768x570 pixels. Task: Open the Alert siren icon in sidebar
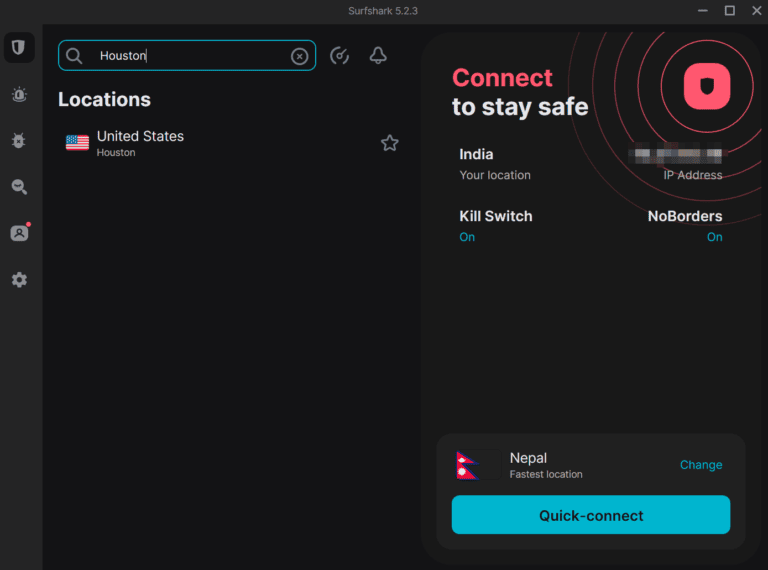click(19, 94)
